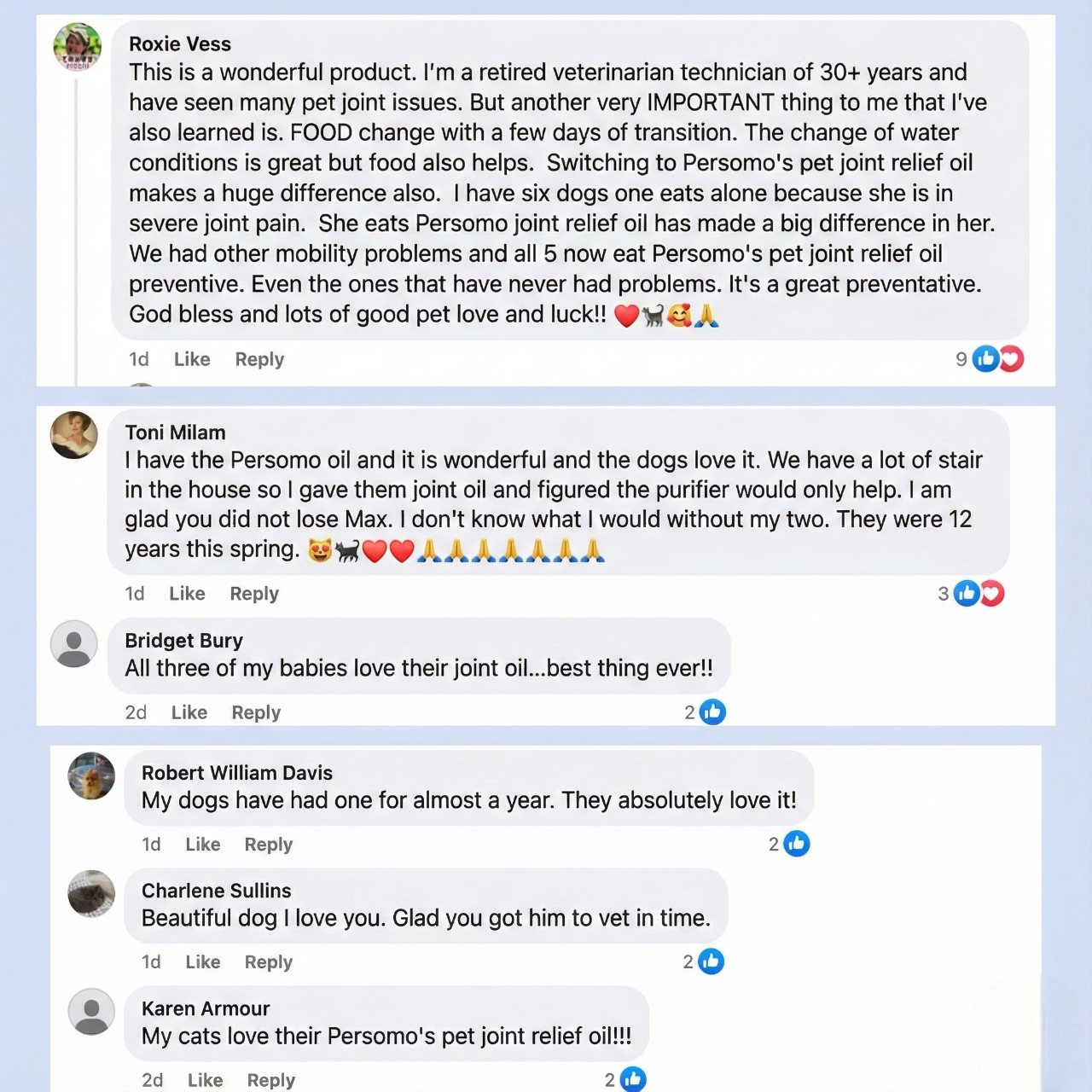The width and height of the screenshot is (1092, 1092).
Task: Like Roxie Vess's comment
Action: (192, 359)
